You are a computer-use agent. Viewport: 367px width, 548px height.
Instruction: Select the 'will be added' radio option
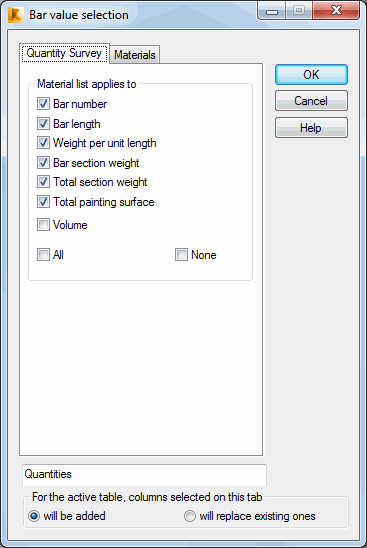[x=34, y=516]
